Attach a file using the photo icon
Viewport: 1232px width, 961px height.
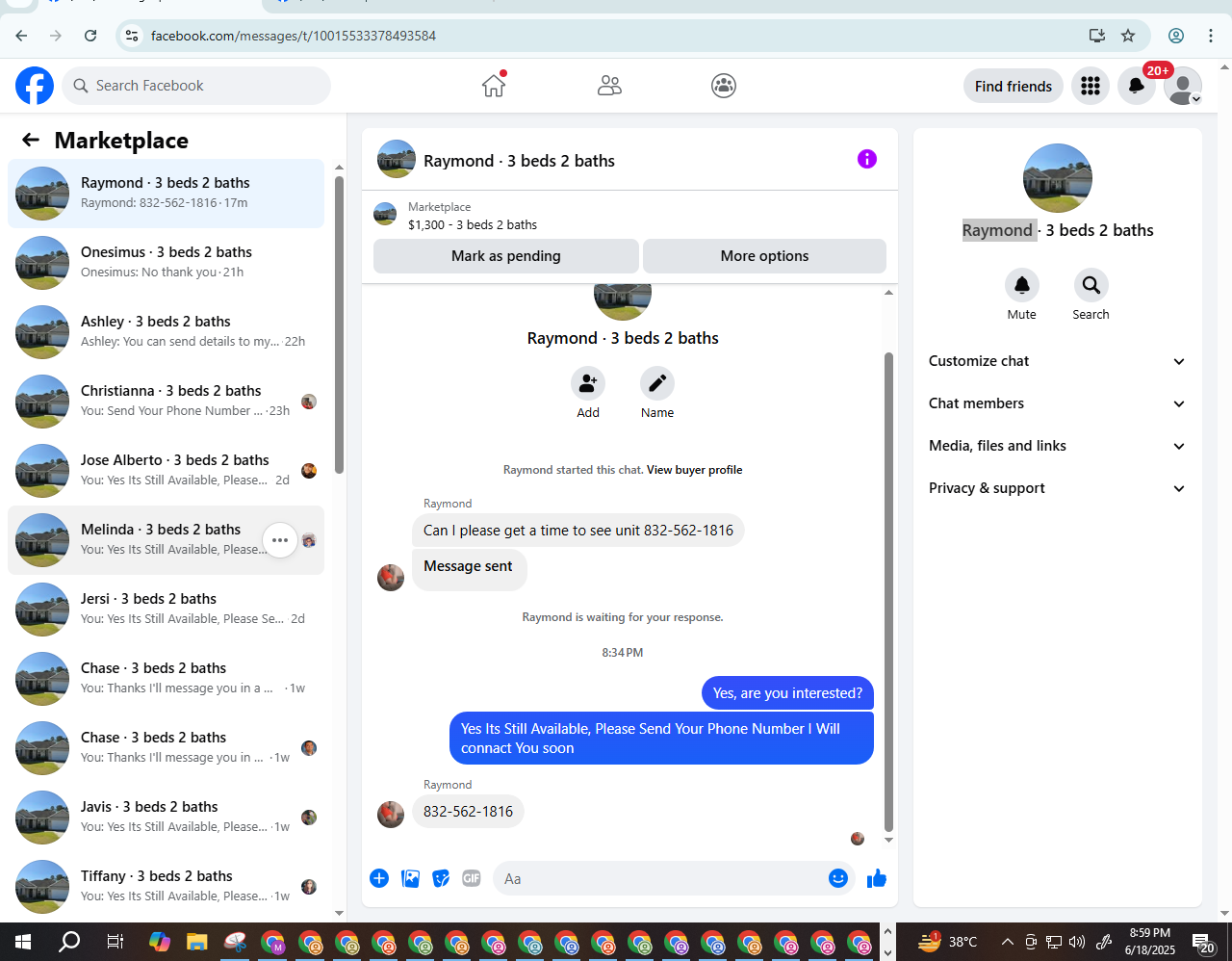point(410,878)
